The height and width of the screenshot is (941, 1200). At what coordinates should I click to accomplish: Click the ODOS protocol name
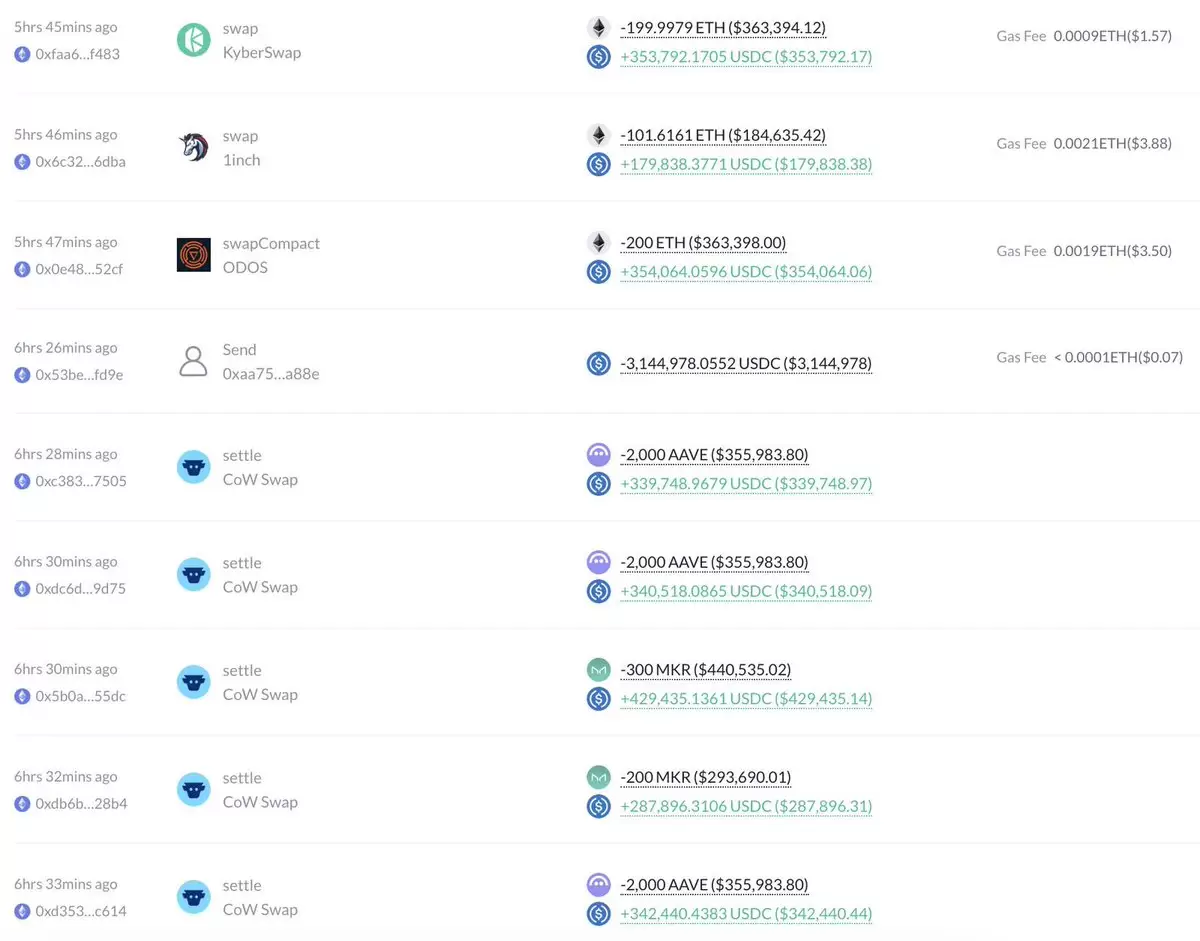pos(245,267)
